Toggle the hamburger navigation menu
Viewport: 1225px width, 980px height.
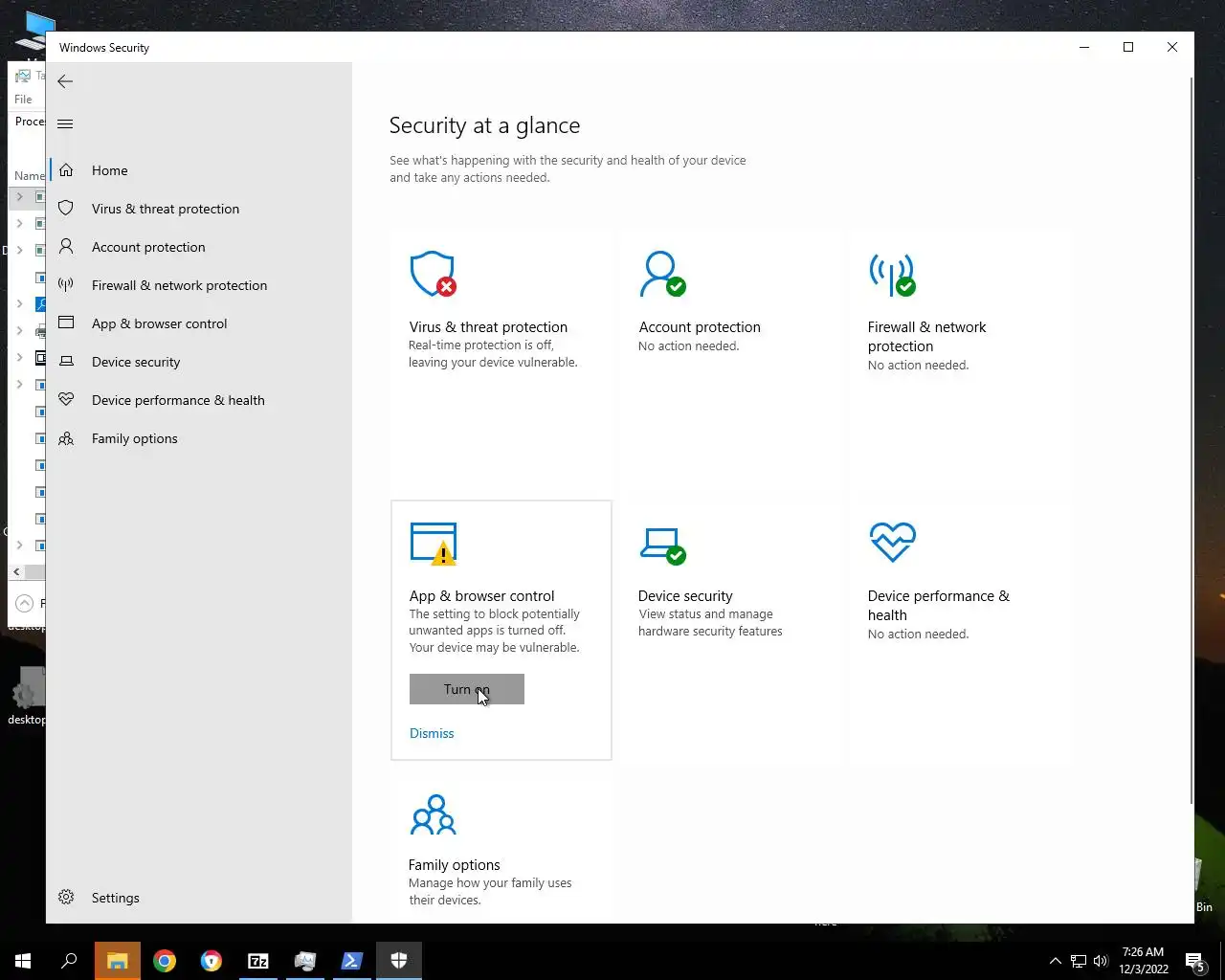point(65,123)
